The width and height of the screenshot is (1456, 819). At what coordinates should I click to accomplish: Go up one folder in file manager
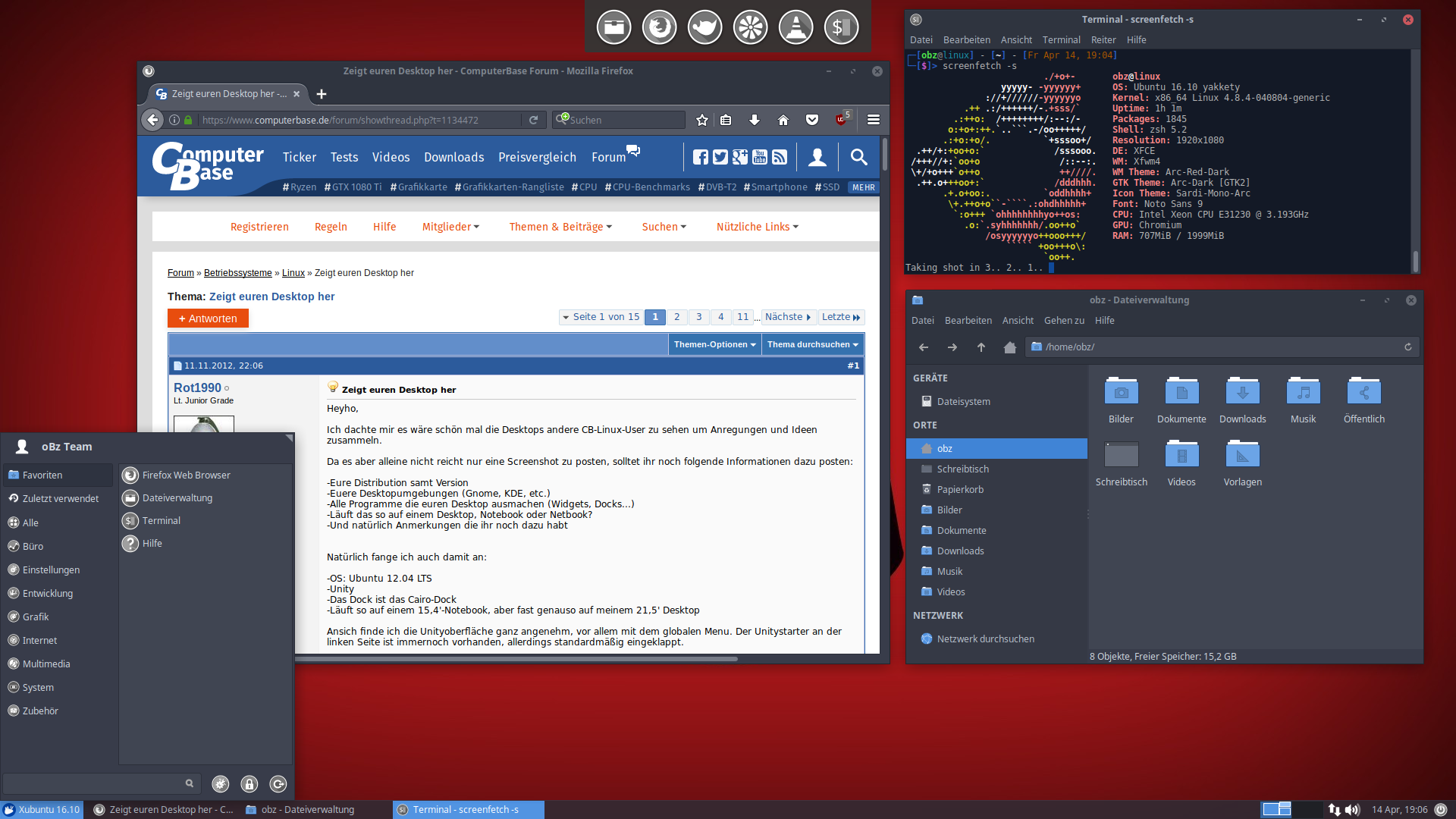tap(981, 347)
